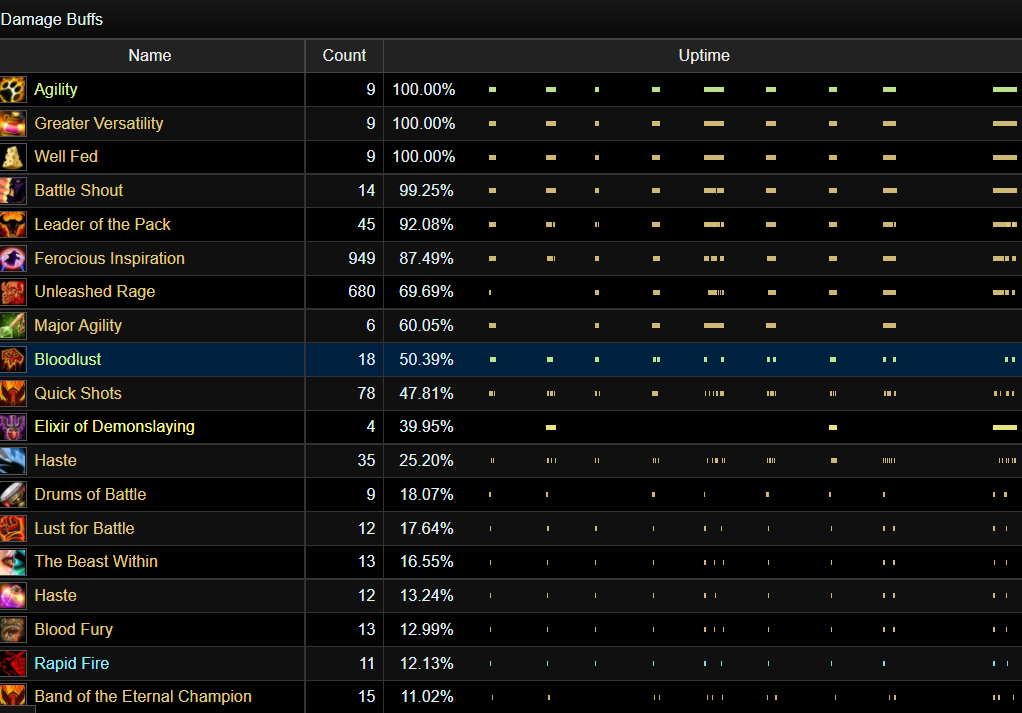Screen dimensions: 1022x713
Task: Click the 11.02% uptime value
Action: click(x=427, y=697)
